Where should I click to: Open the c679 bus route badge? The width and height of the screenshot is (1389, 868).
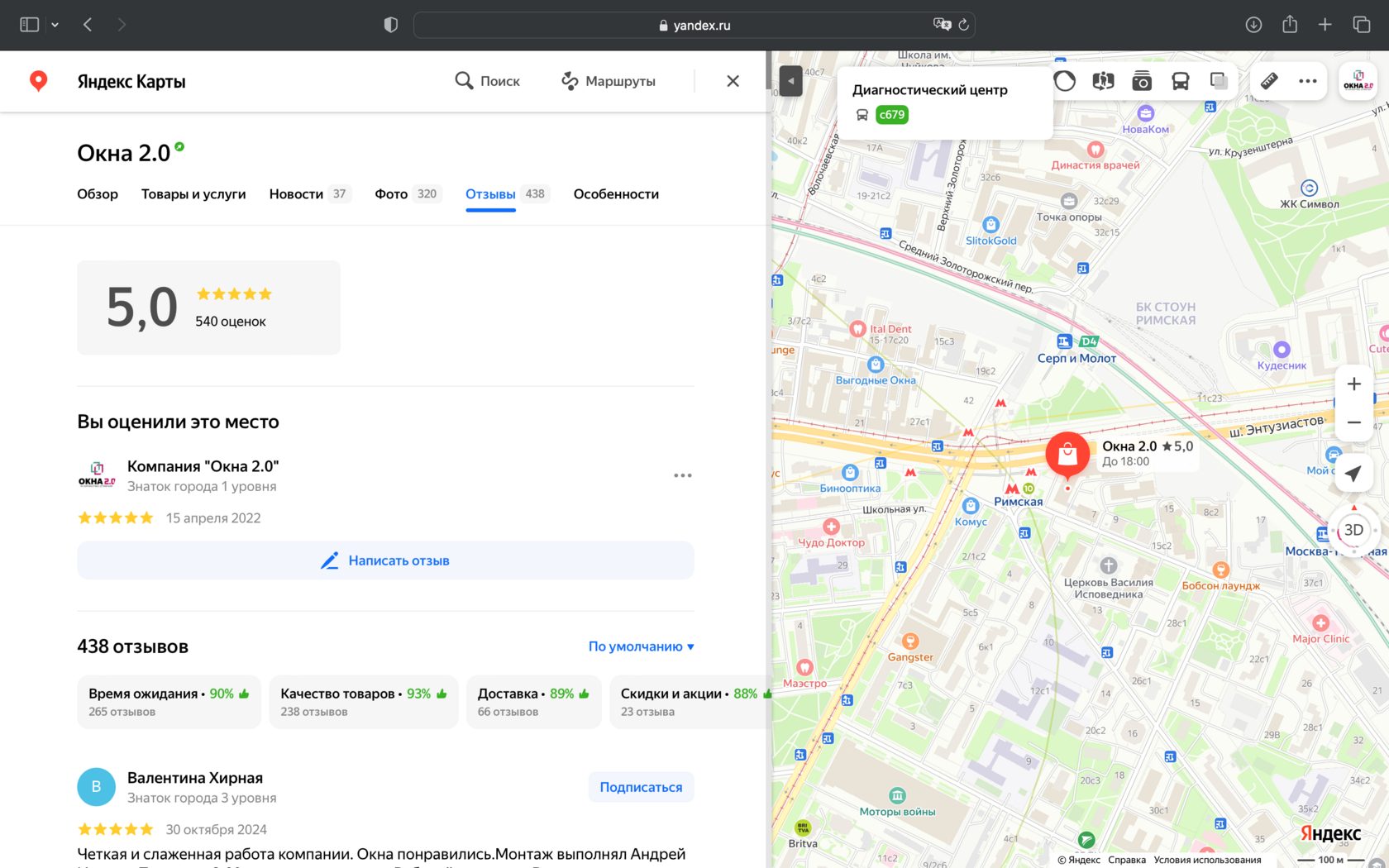click(892, 115)
